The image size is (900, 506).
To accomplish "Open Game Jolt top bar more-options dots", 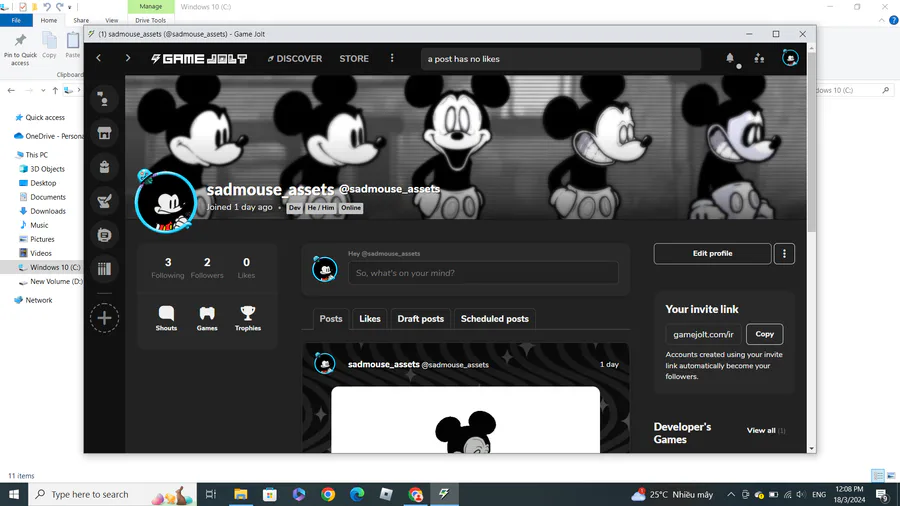I will click(392, 58).
